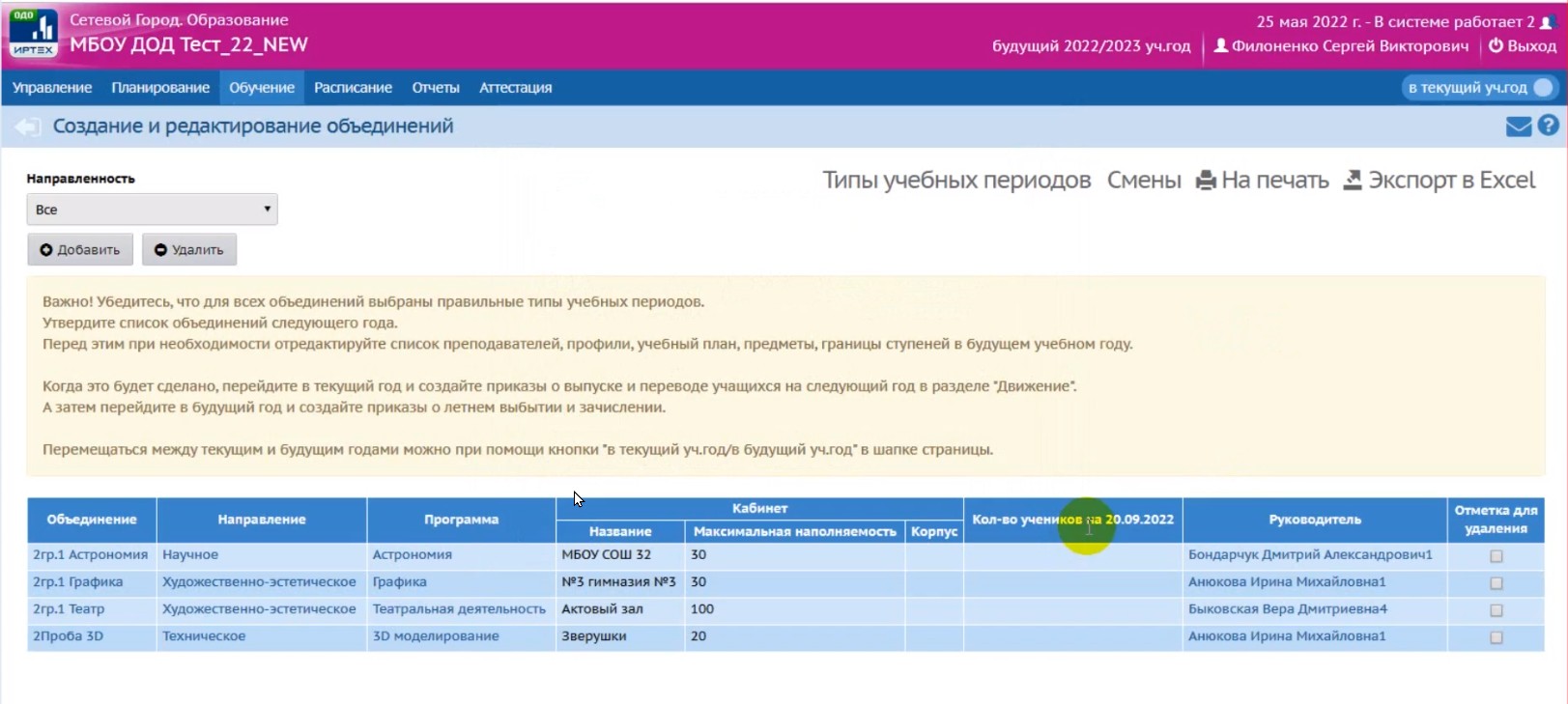Open the Управление menu
Screen dimensions: 1568x704
[52, 88]
